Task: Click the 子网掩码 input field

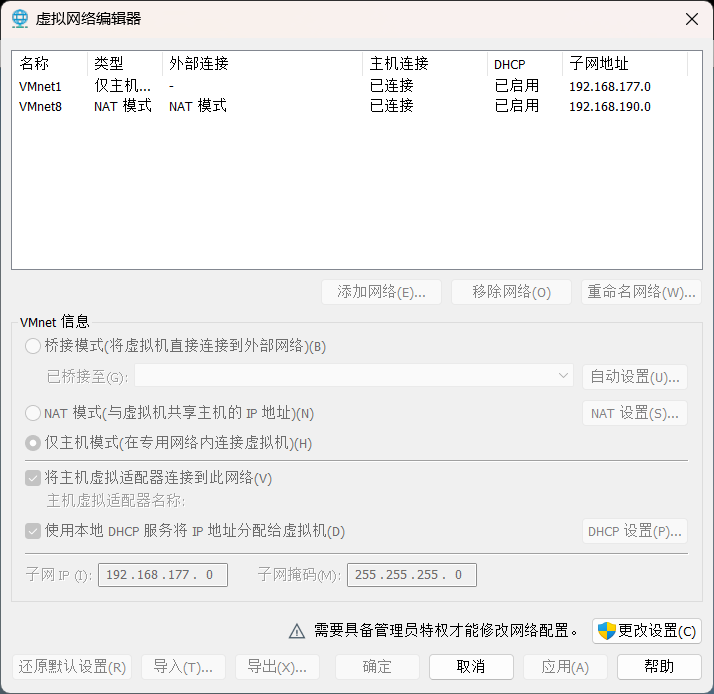Action: [x=412, y=575]
